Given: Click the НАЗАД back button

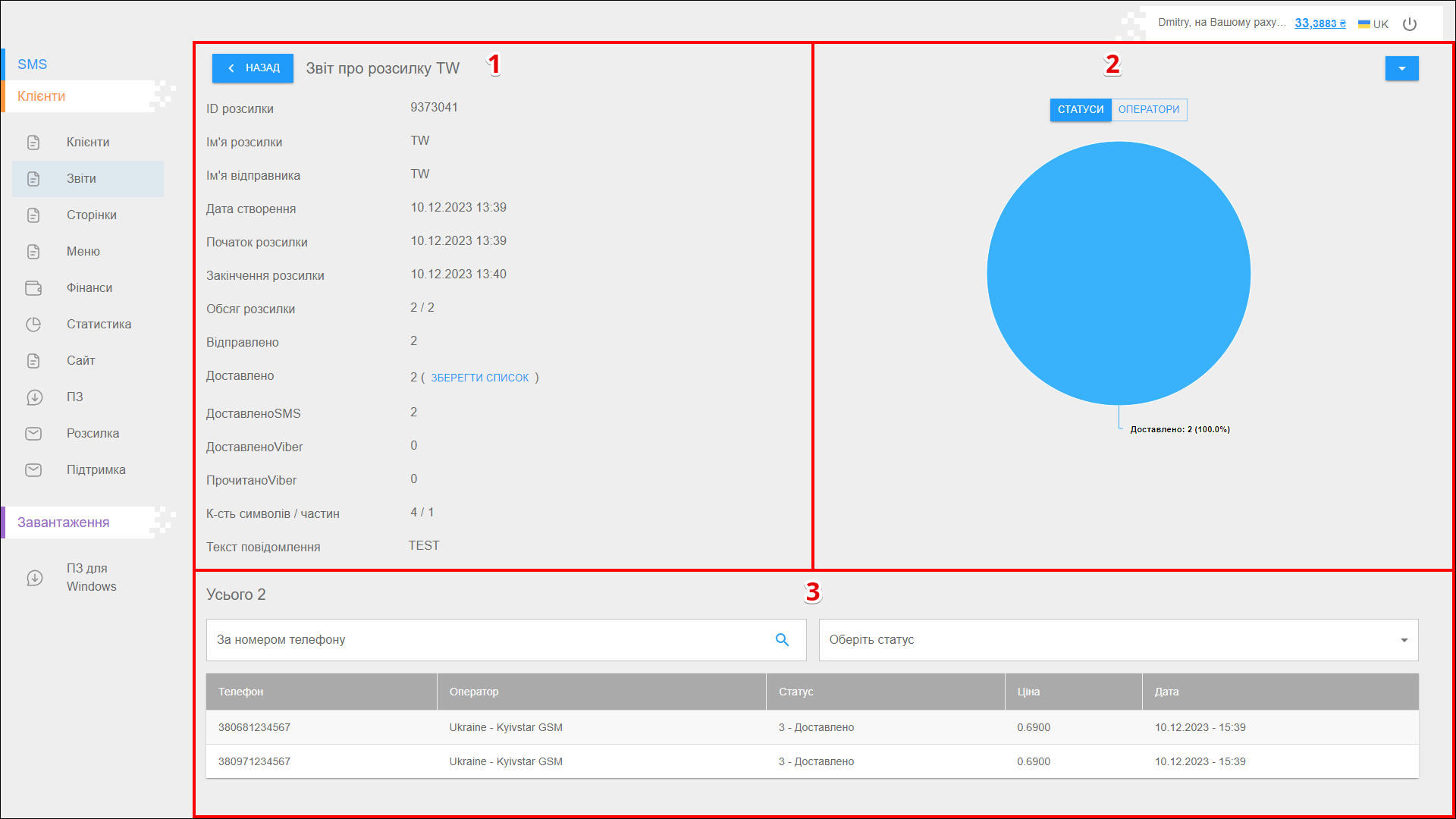Looking at the screenshot, I should [x=253, y=68].
